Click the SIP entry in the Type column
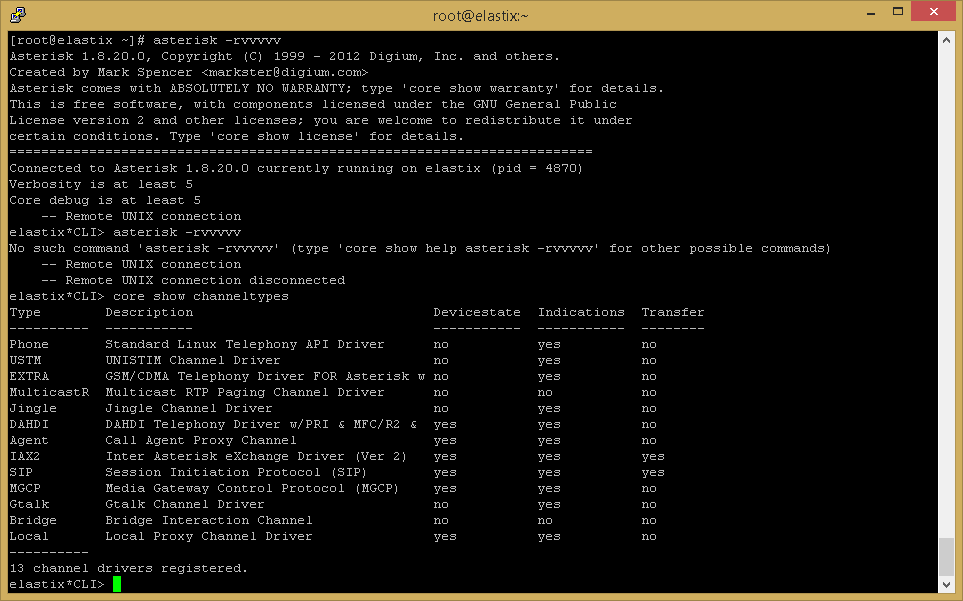 pyautogui.click(x=21, y=472)
